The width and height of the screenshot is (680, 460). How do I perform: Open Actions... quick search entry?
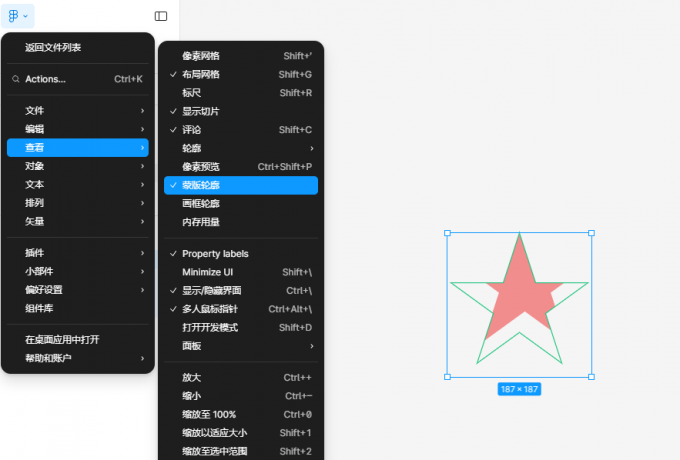[78, 79]
